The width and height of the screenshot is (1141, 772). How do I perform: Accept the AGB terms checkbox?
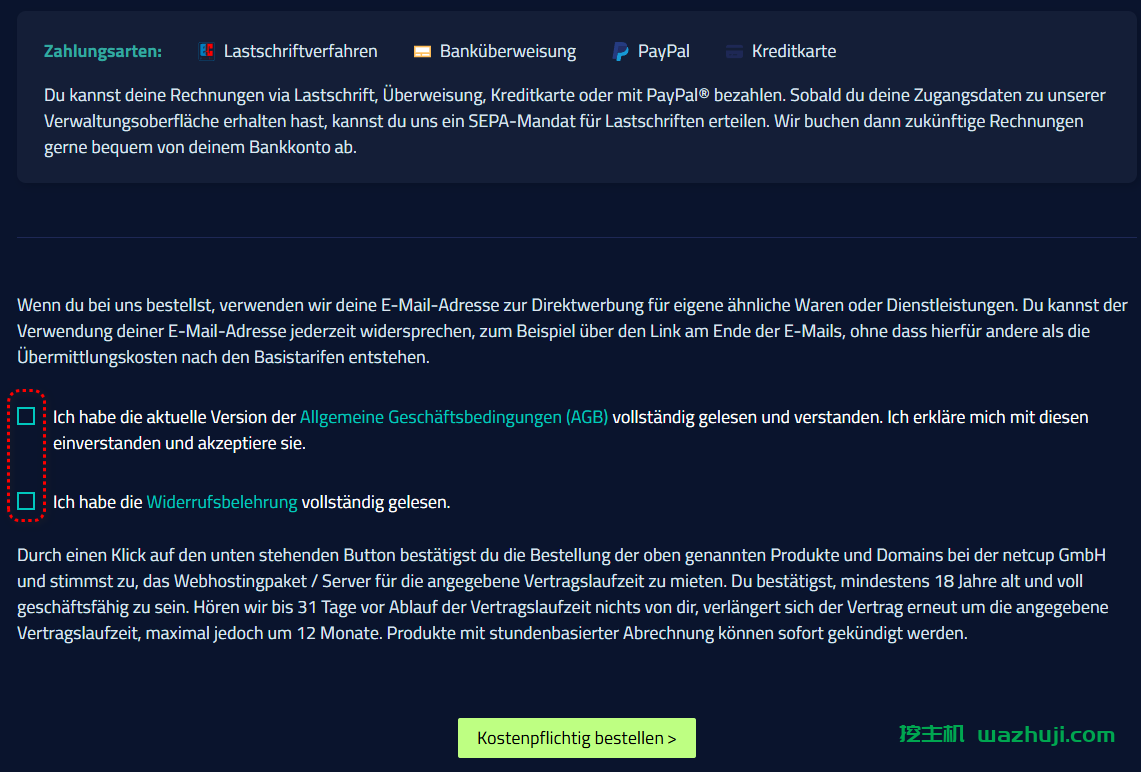tap(26, 417)
